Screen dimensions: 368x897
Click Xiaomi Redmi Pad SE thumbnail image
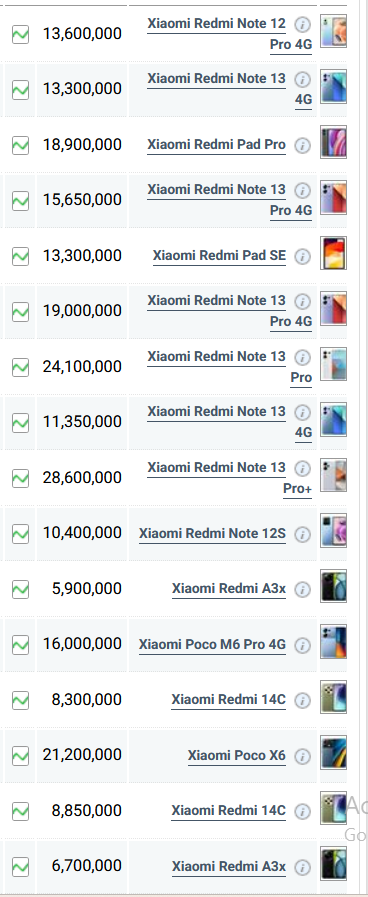click(333, 253)
